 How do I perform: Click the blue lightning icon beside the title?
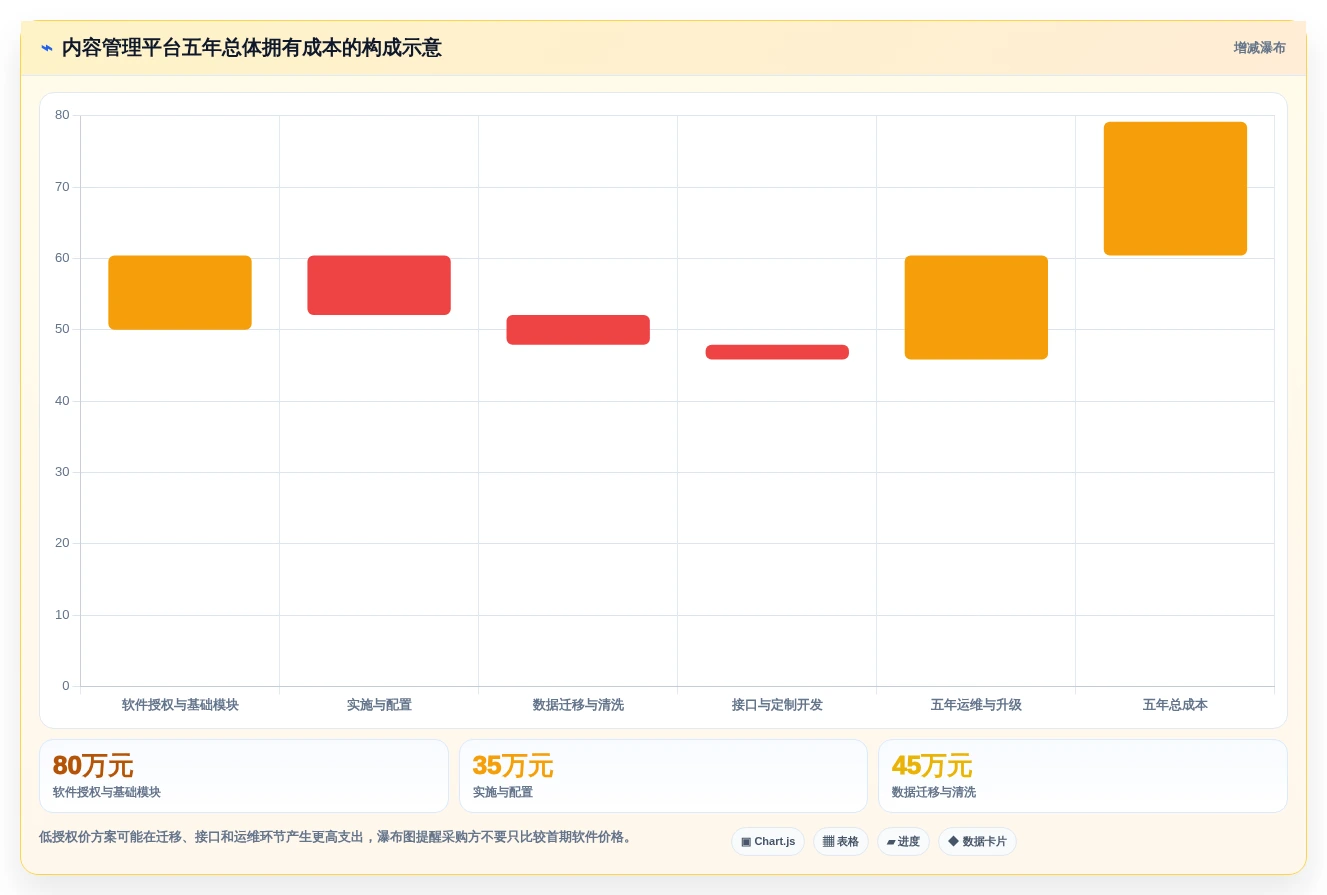(x=47, y=48)
